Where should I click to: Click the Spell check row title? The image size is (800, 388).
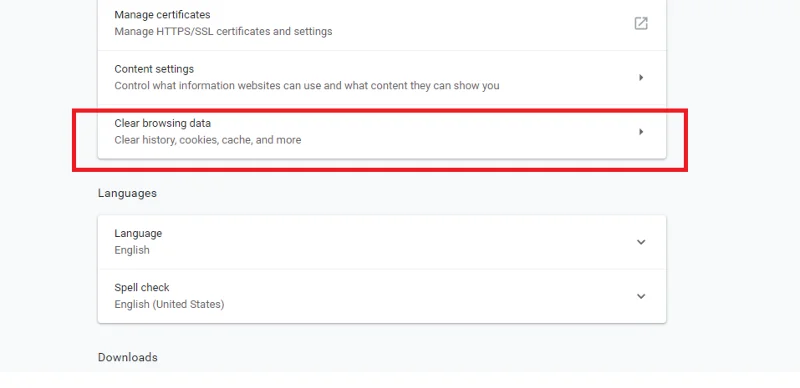142,287
